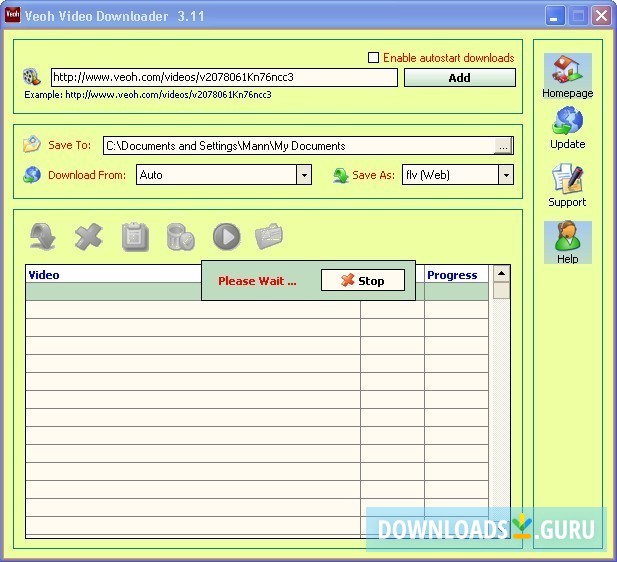
Task: Click the Video column header
Action: (44, 275)
